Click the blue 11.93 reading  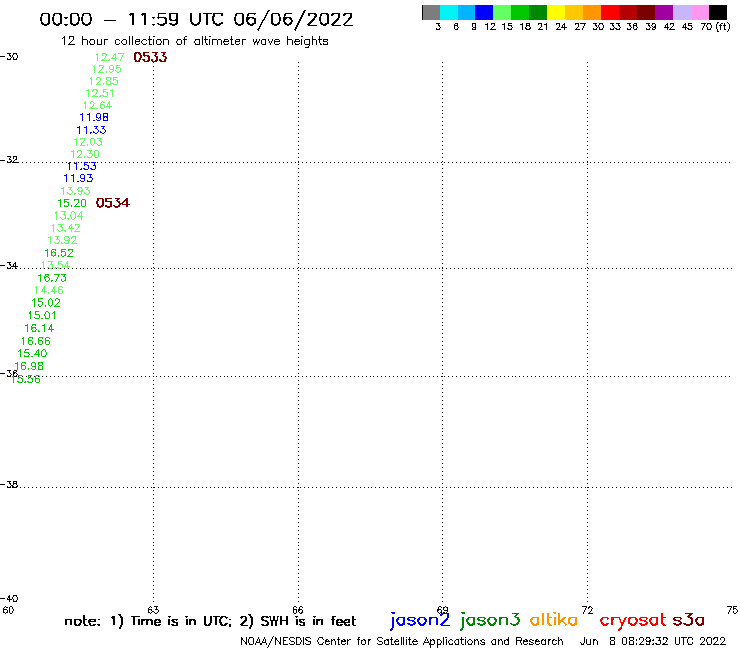click(x=78, y=178)
